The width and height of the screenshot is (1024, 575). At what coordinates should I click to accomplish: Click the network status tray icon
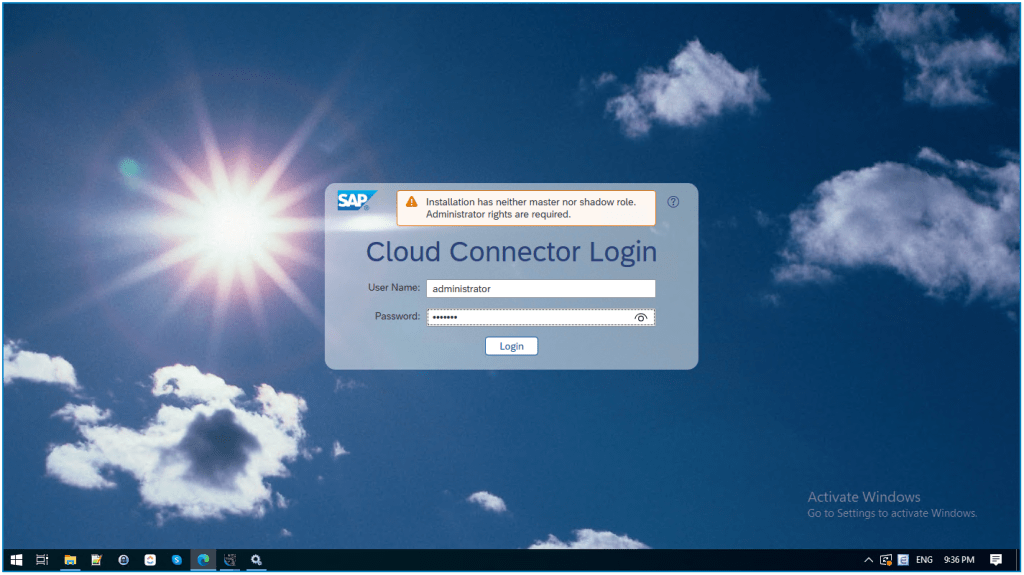[x=885, y=560]
